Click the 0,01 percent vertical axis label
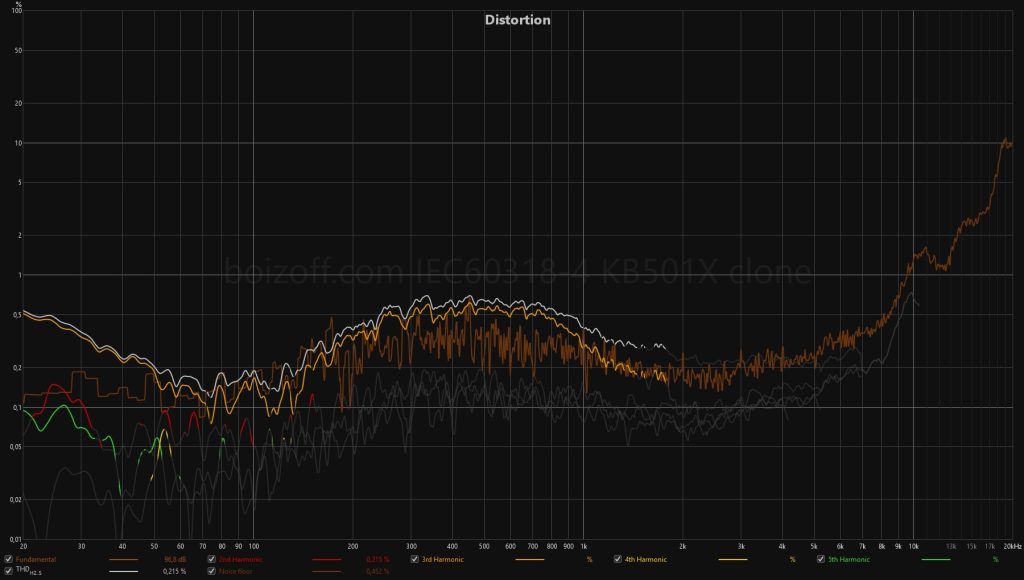The height and width of the screenshot is (580, 1024). (16, 540)
